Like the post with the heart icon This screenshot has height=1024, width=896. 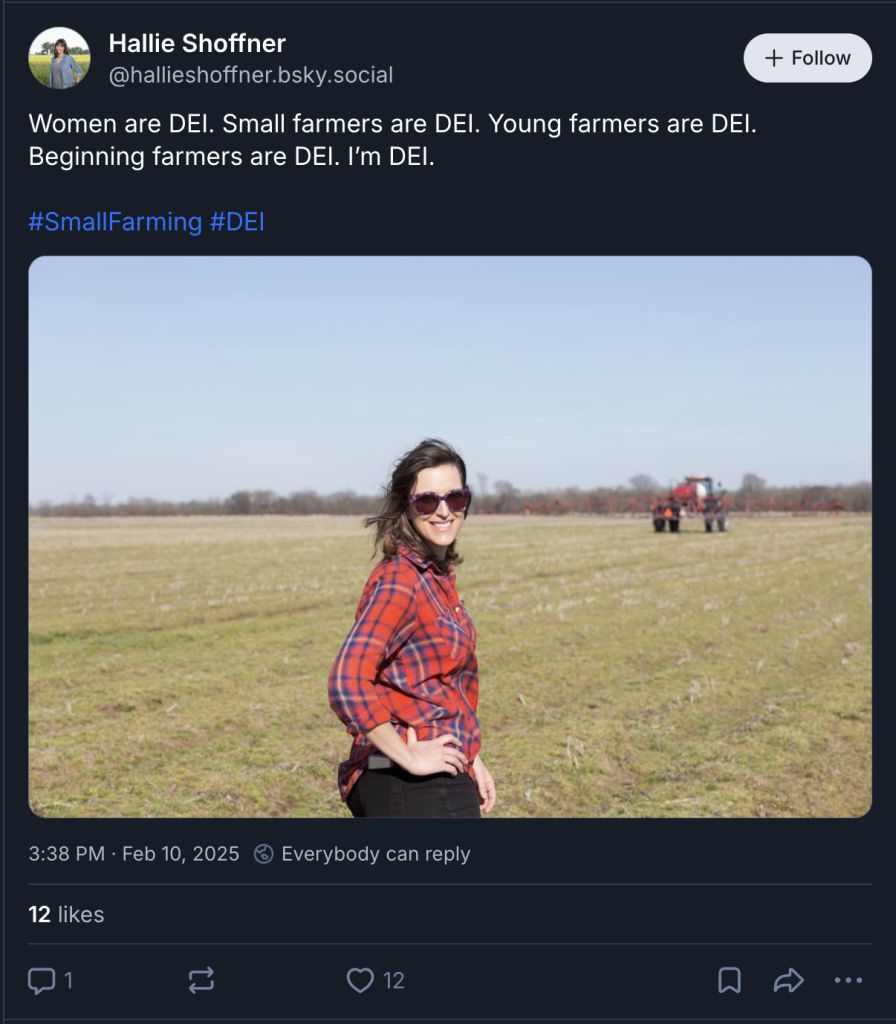click(360, 980)
